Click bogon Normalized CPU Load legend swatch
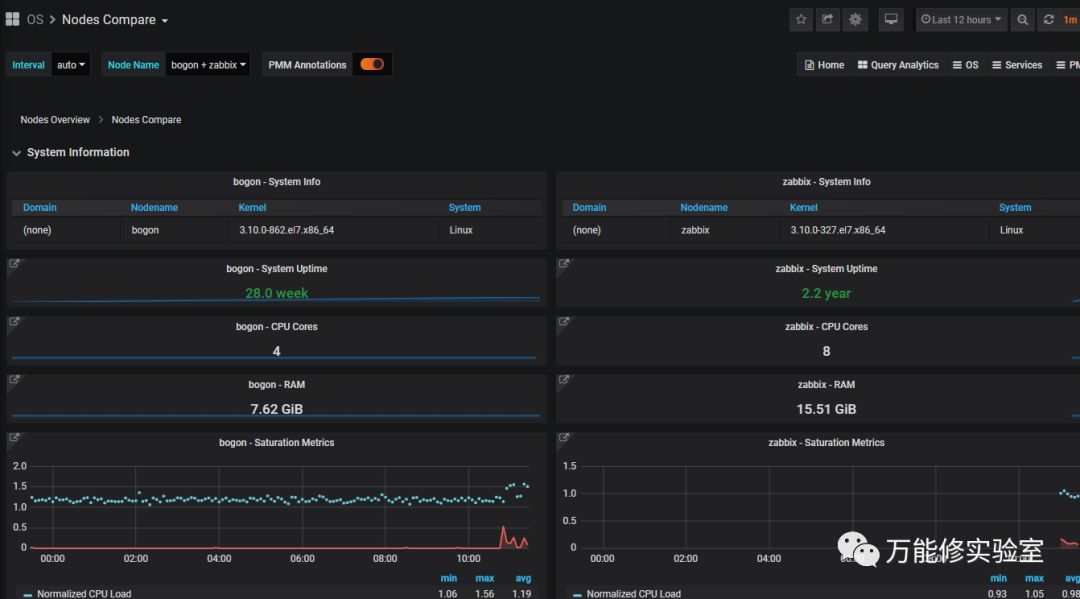This screenshot has width=1080, height=599. click(x=28, y=593)
